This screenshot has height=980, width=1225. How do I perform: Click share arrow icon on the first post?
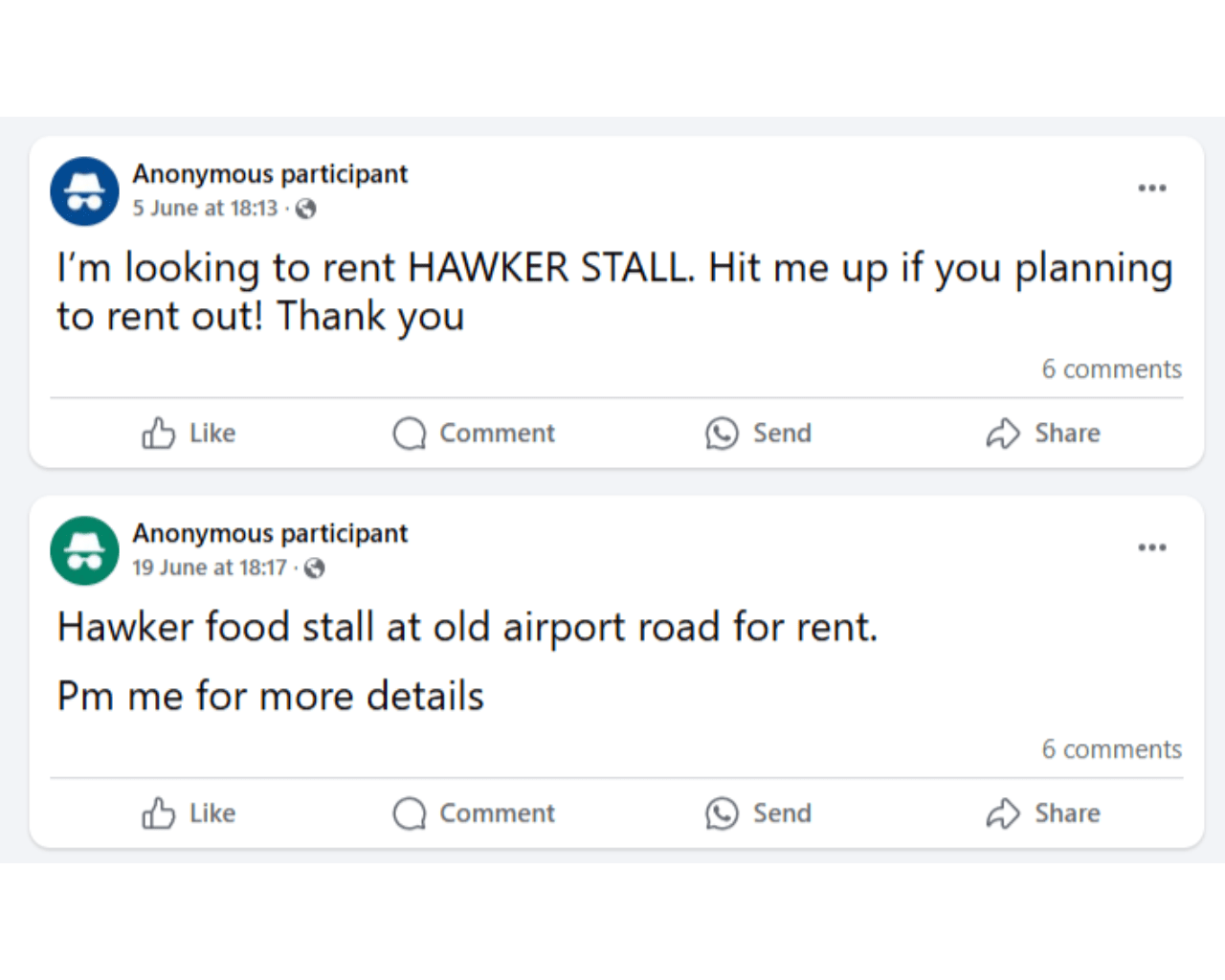click(1003, 434)
